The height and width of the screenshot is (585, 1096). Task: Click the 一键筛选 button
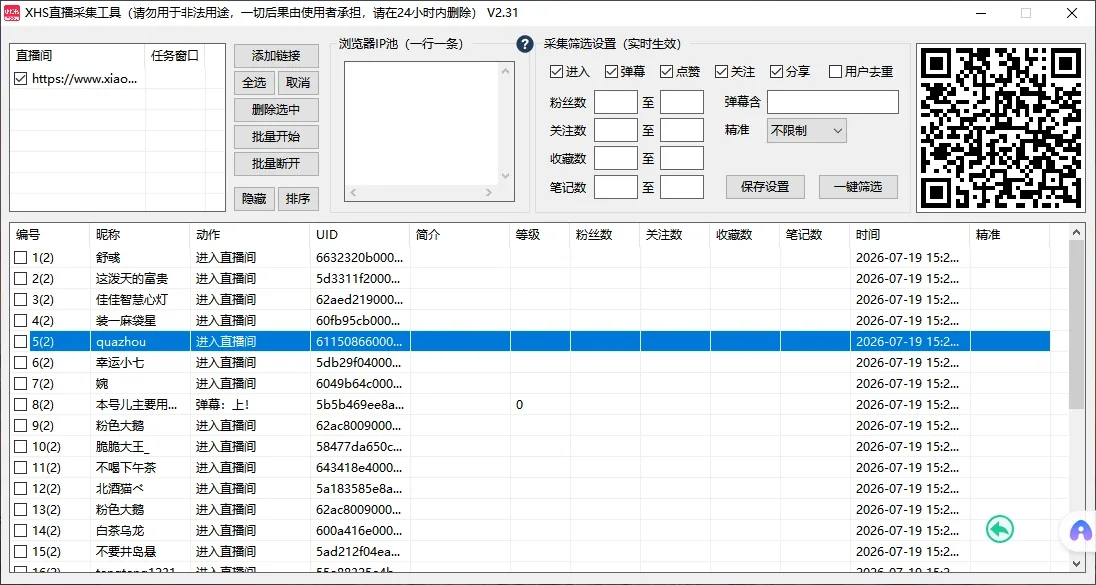click(x=858, y=187)
